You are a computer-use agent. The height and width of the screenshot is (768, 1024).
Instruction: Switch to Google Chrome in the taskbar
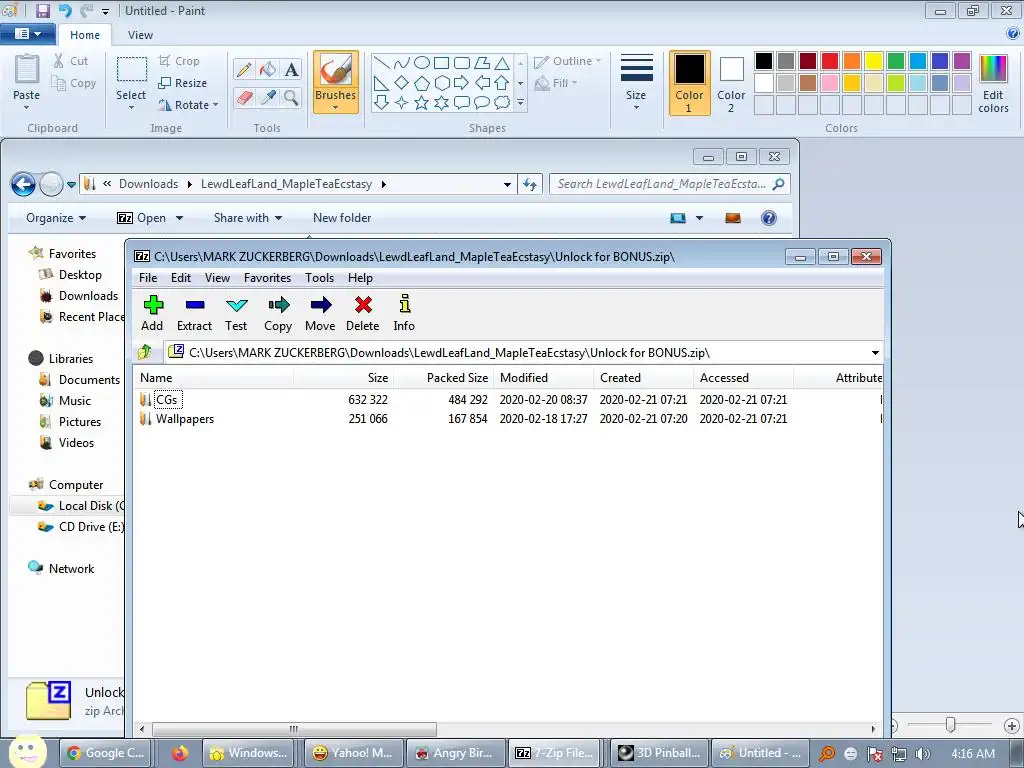pos(106,753)
